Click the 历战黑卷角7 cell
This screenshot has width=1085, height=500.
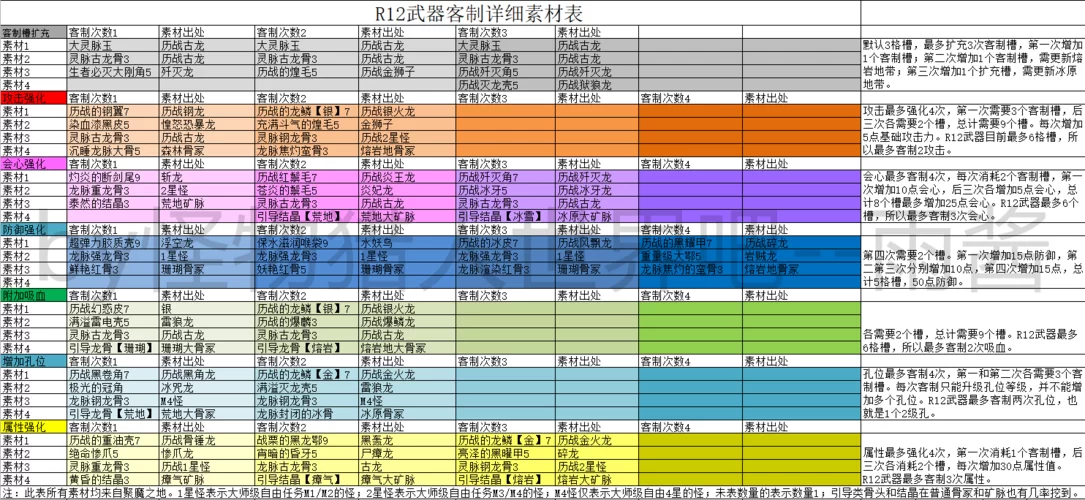pyautogui.click(x=113, y=374)
